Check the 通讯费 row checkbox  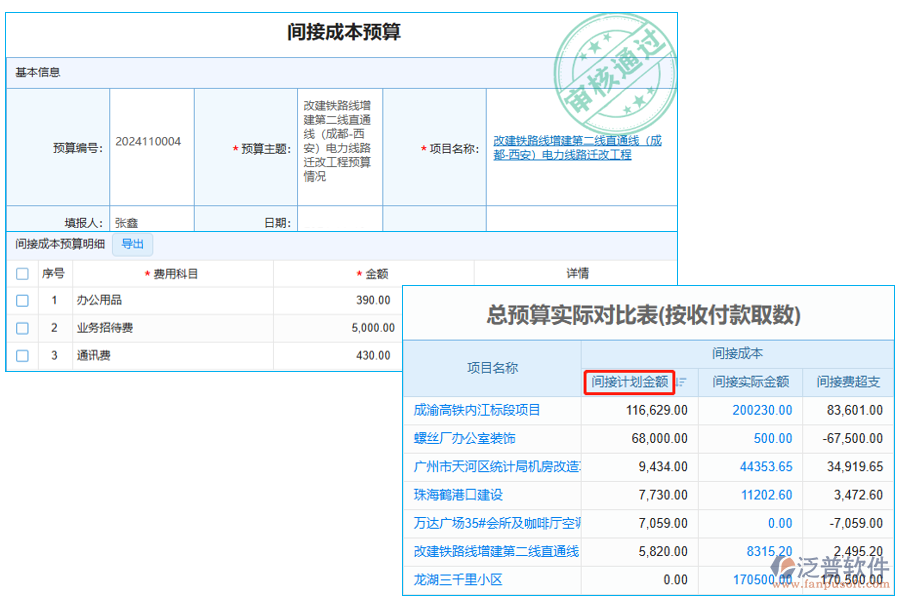[x=21, y=353]
